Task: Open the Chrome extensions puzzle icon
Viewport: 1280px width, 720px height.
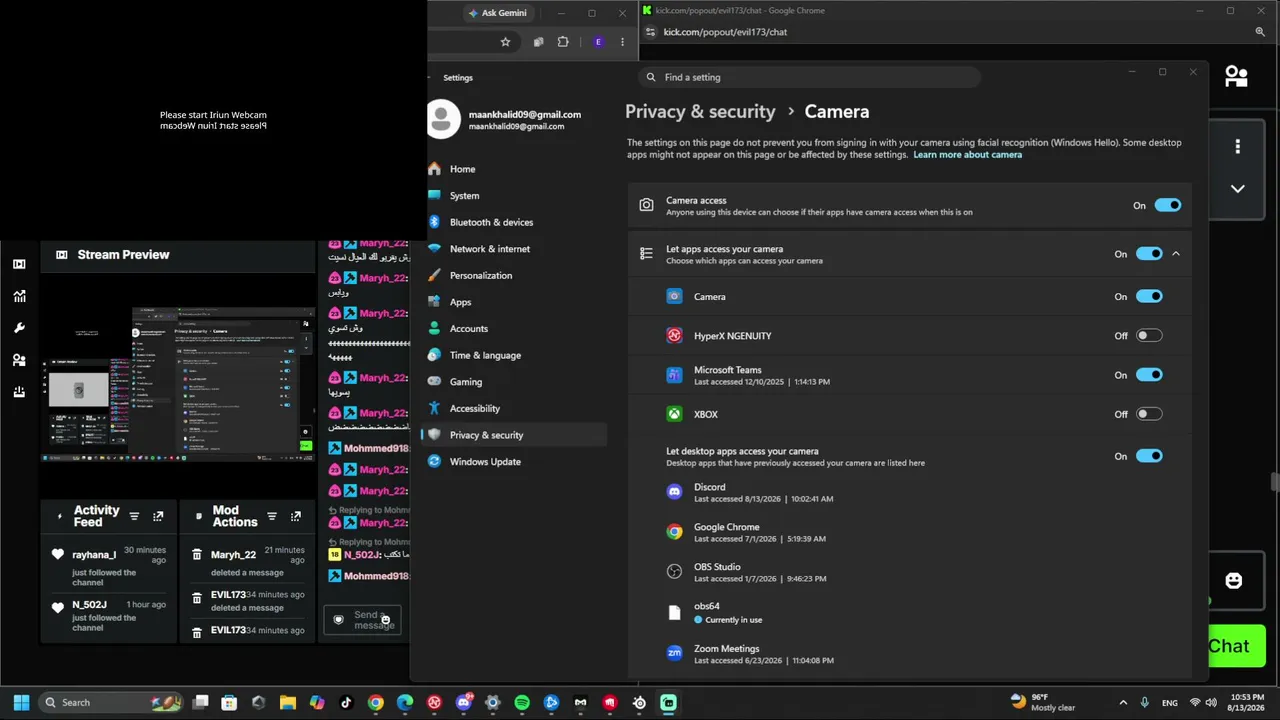Action: (563, 42)
